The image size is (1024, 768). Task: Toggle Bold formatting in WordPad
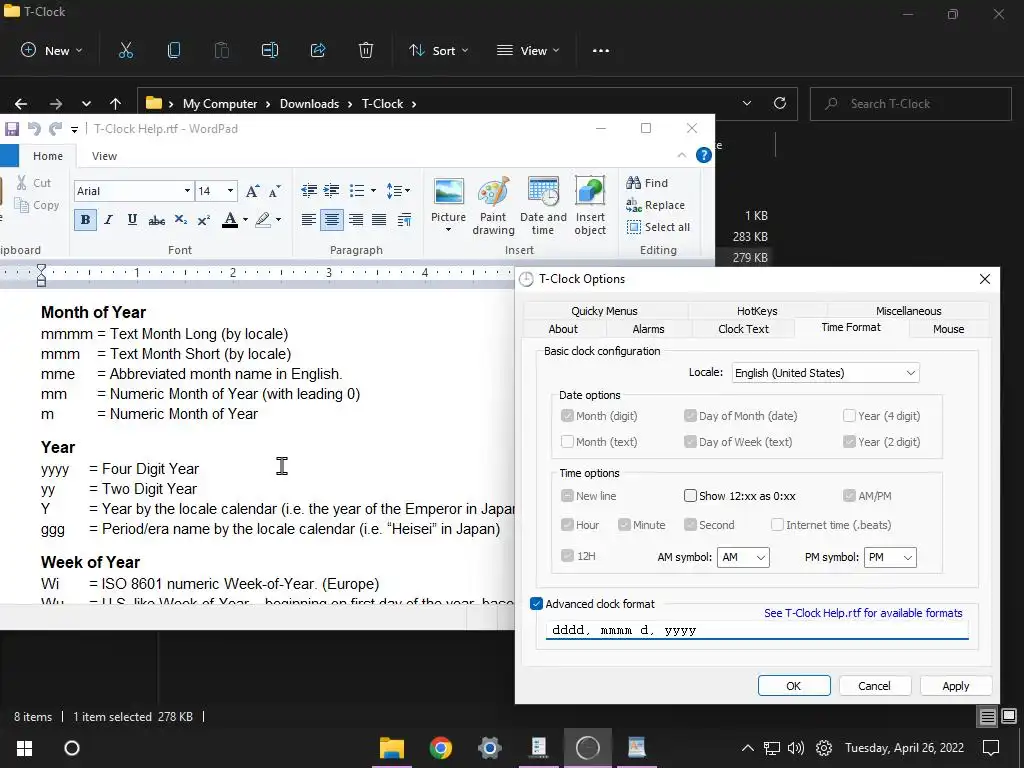click(x=85, y=220)
